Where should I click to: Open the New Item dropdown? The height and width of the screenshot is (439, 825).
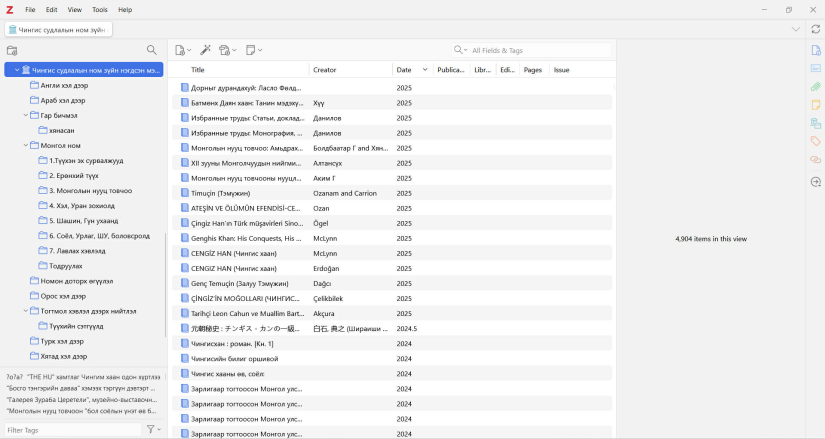click(183, 50)
